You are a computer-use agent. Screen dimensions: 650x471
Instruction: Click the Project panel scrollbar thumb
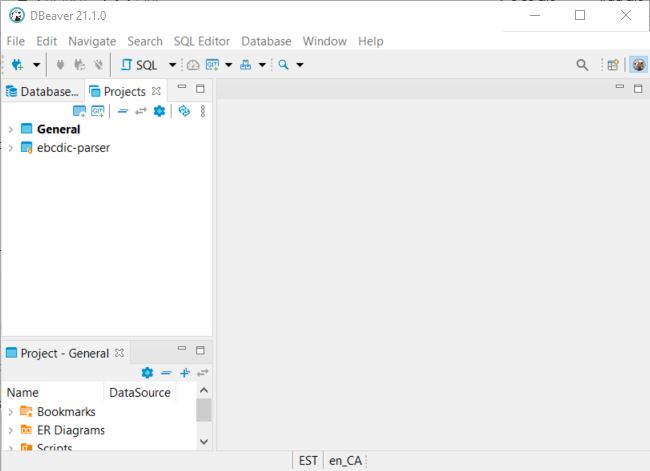(x=204, y=410)
